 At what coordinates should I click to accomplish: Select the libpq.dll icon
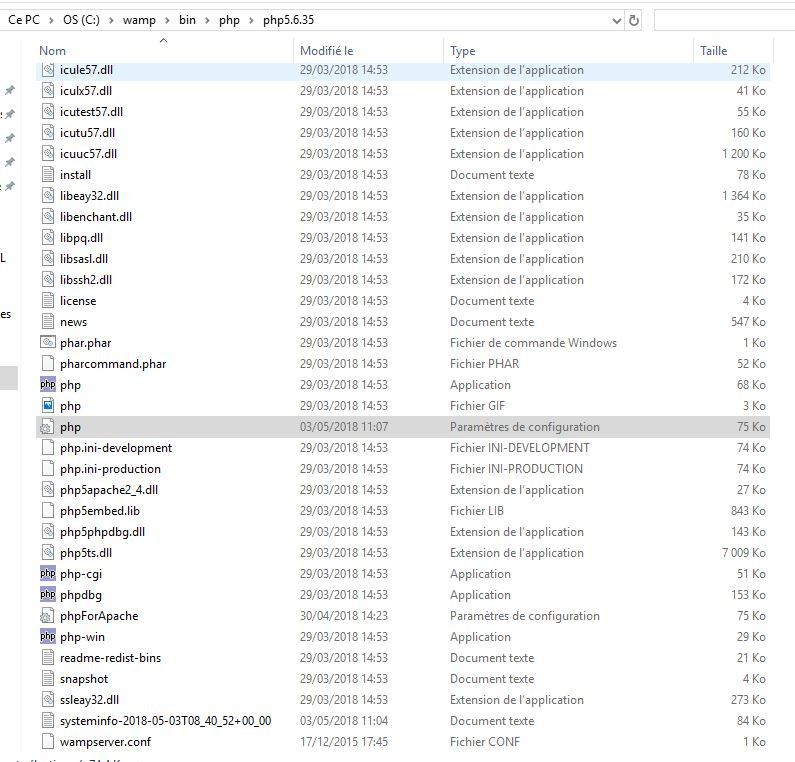(x=48, y=238)
